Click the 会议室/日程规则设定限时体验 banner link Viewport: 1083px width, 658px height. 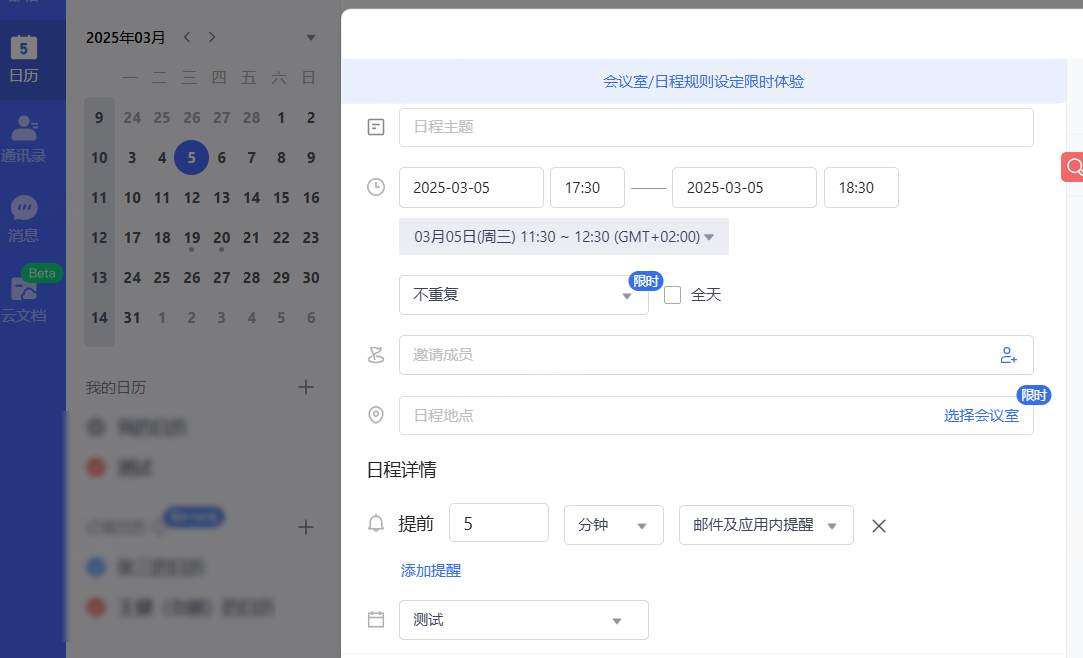pyautogui.click(x=703, y=81)
